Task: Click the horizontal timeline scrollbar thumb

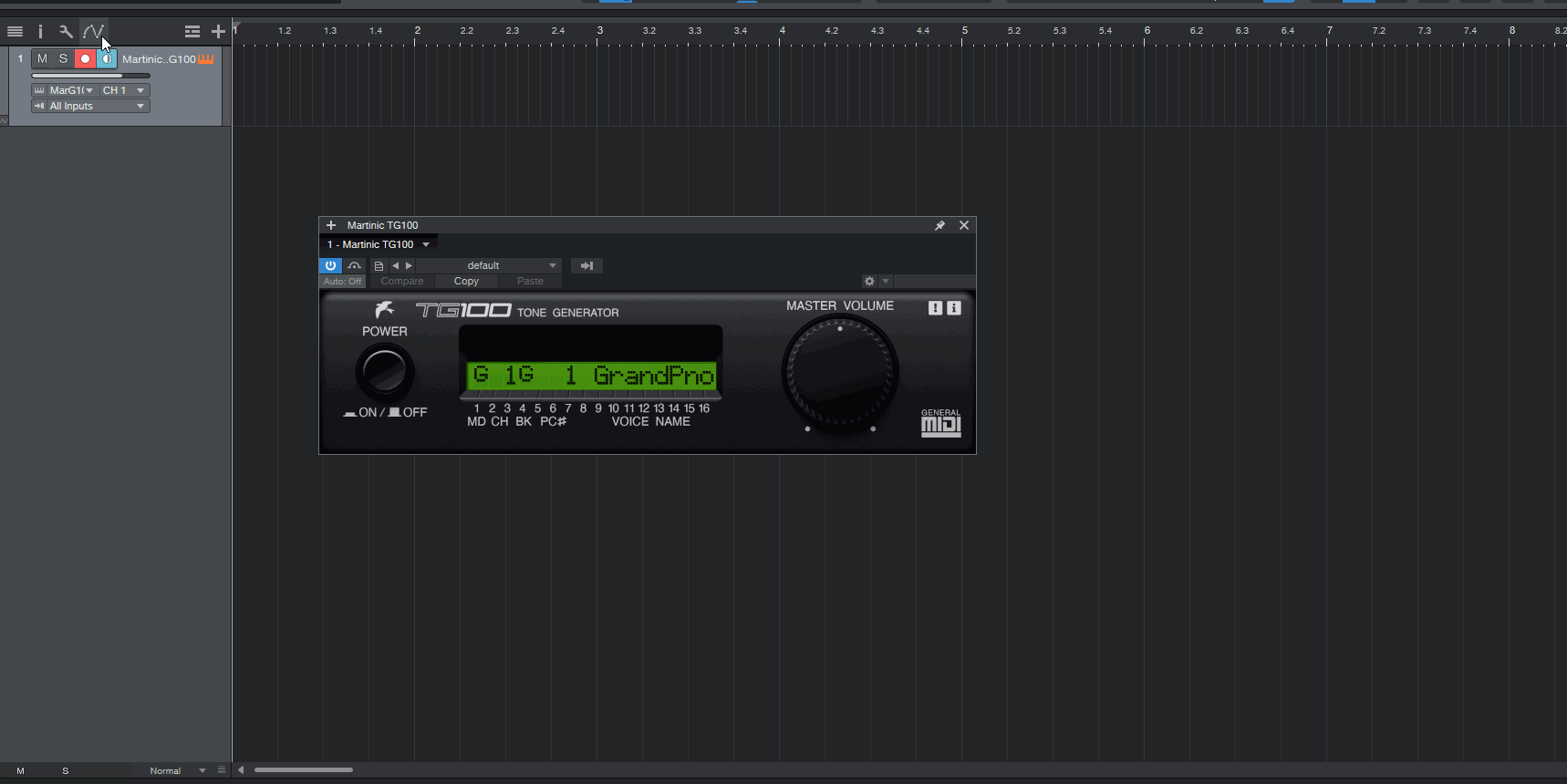Action: pyautogui.click(x=304, y=770)
